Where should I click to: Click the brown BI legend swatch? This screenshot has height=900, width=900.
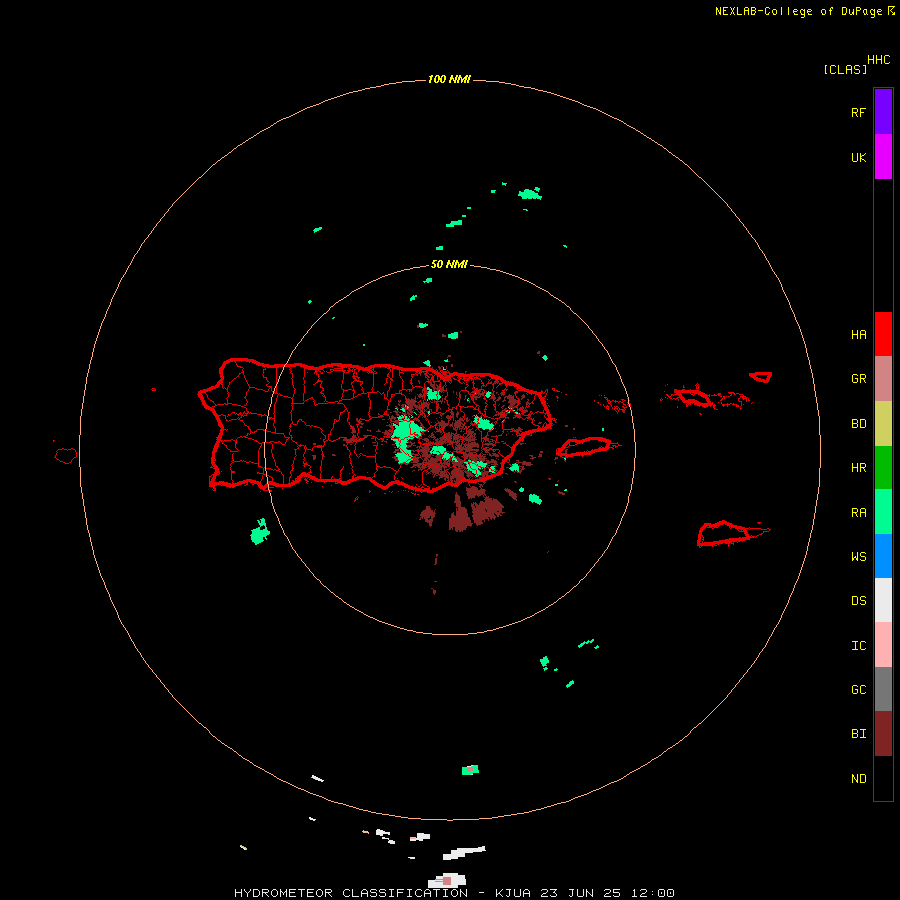883,734
